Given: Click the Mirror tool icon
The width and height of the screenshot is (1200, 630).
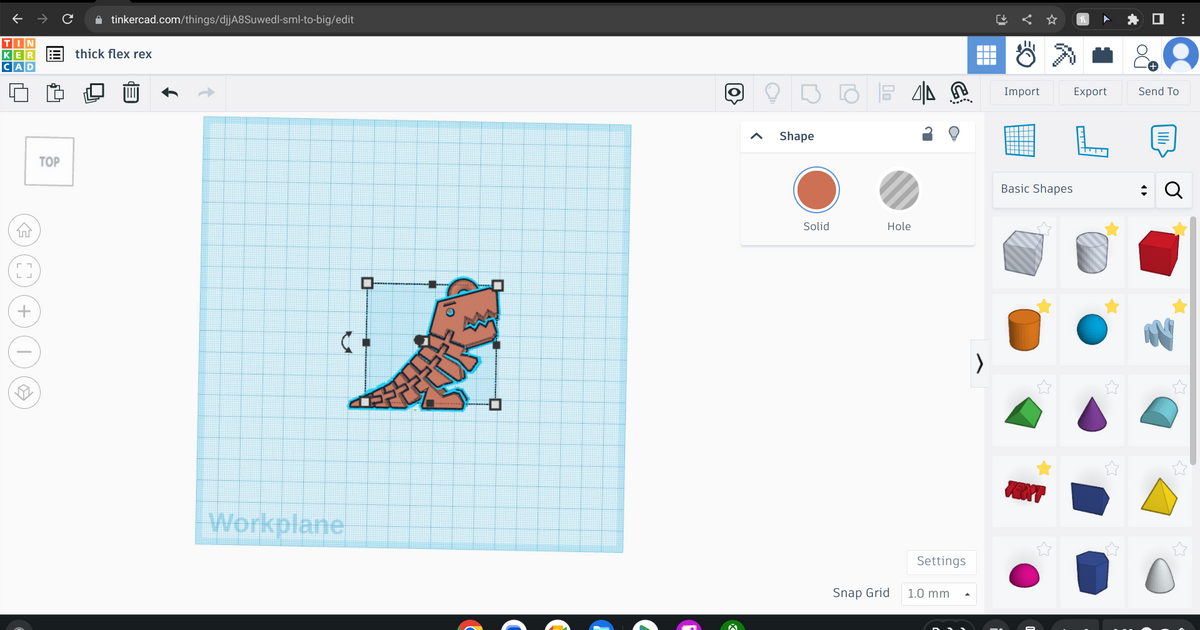Looking at the screenshot, I should coord(923,93).
